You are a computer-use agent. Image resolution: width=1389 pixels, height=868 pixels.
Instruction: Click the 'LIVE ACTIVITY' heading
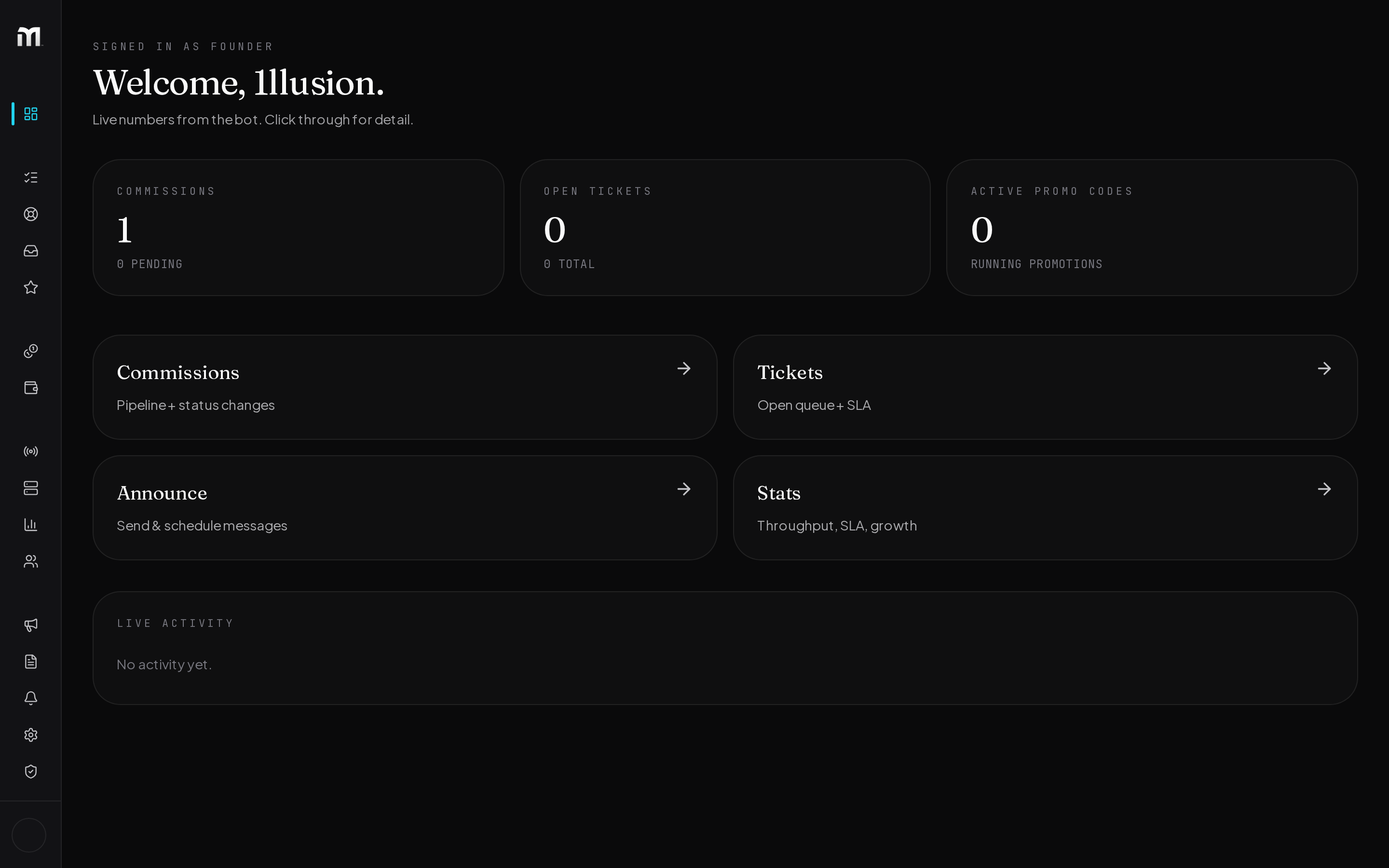click(x=175, y=624)
